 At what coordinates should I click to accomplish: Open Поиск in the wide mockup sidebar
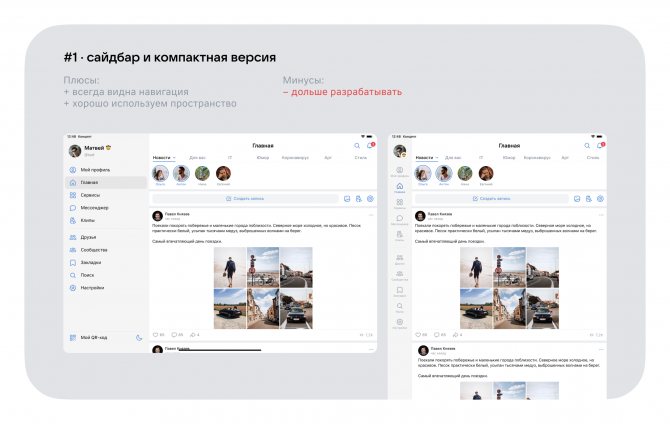click(x=106, y=275)
